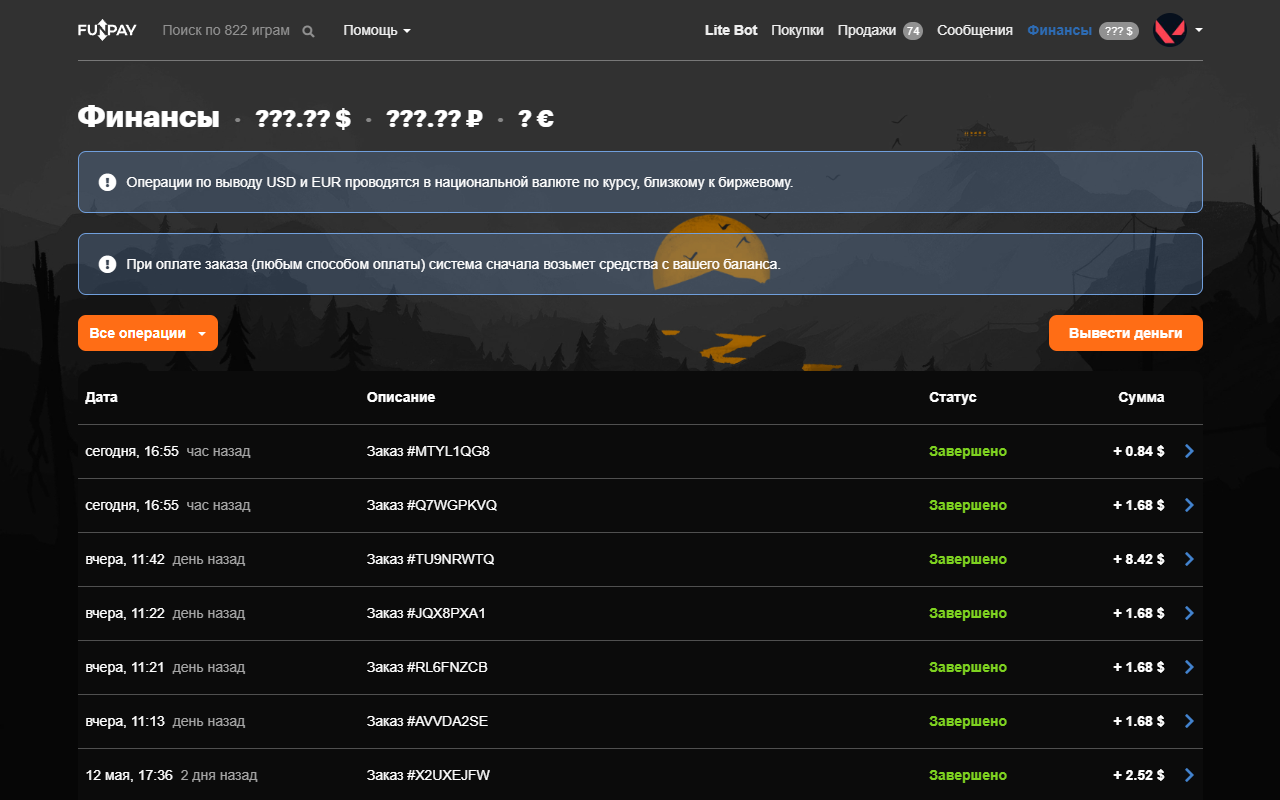The height and width of the screenshot is (800, 1280).
Task: Click arrow icon for order #Q7WGPKVQ
Action: [x=1189, y=505]
